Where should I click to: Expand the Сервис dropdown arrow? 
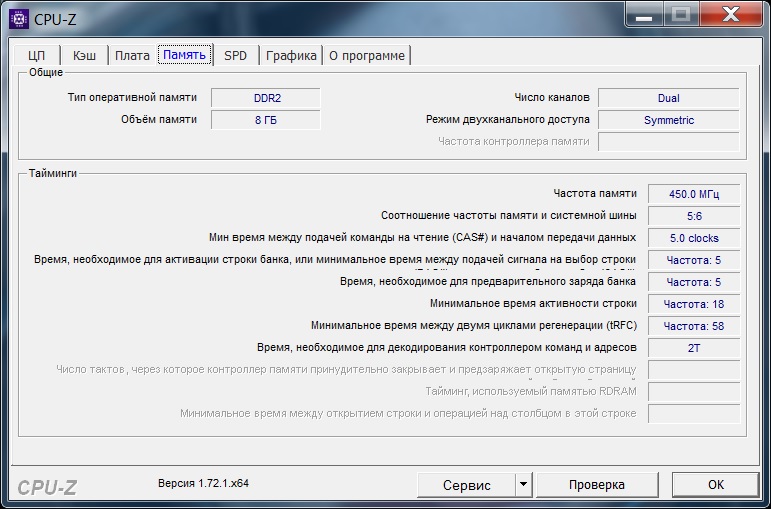tap(524, 485)
